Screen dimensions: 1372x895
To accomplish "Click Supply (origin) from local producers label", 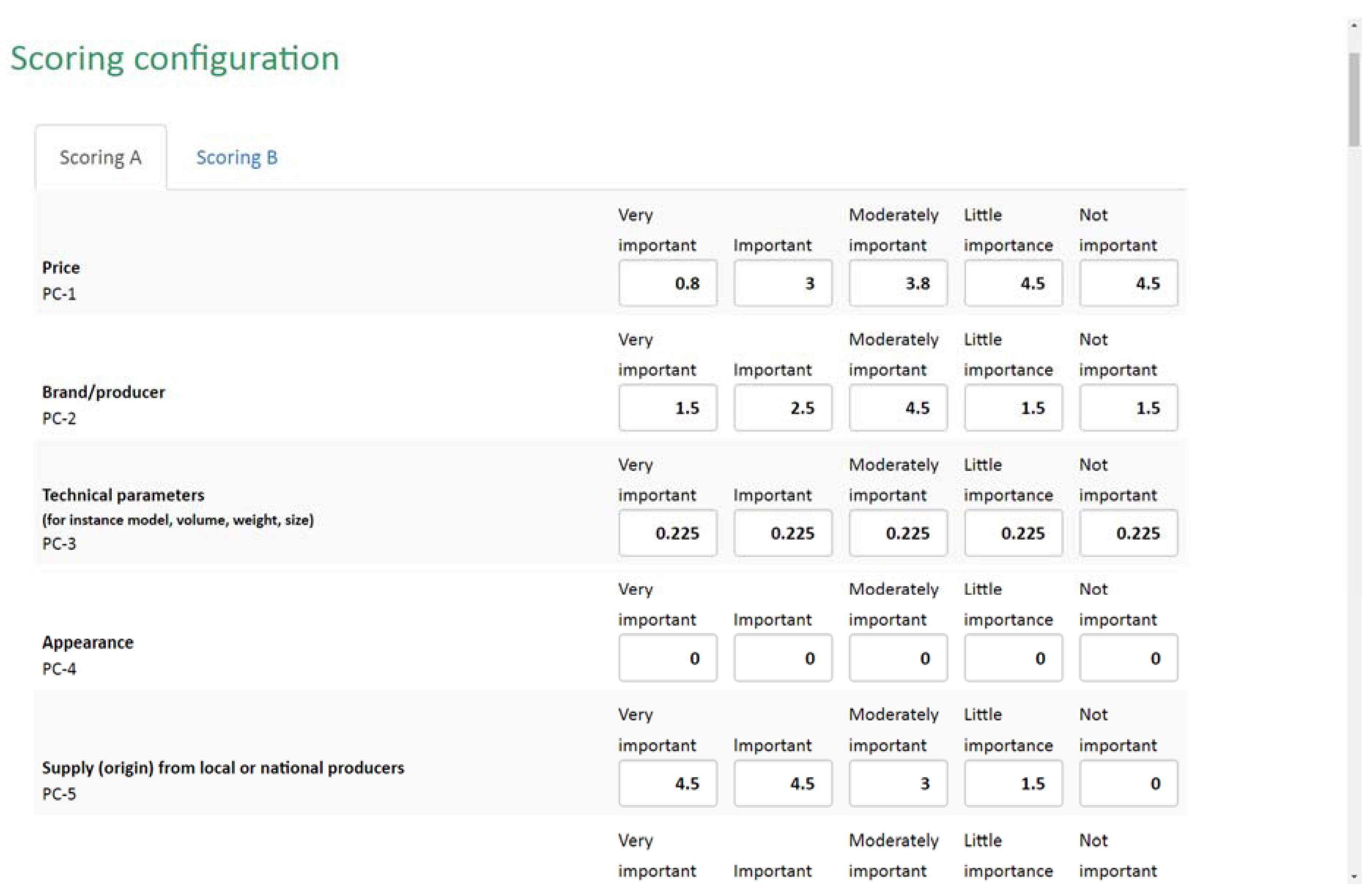I will coord(223,768).
